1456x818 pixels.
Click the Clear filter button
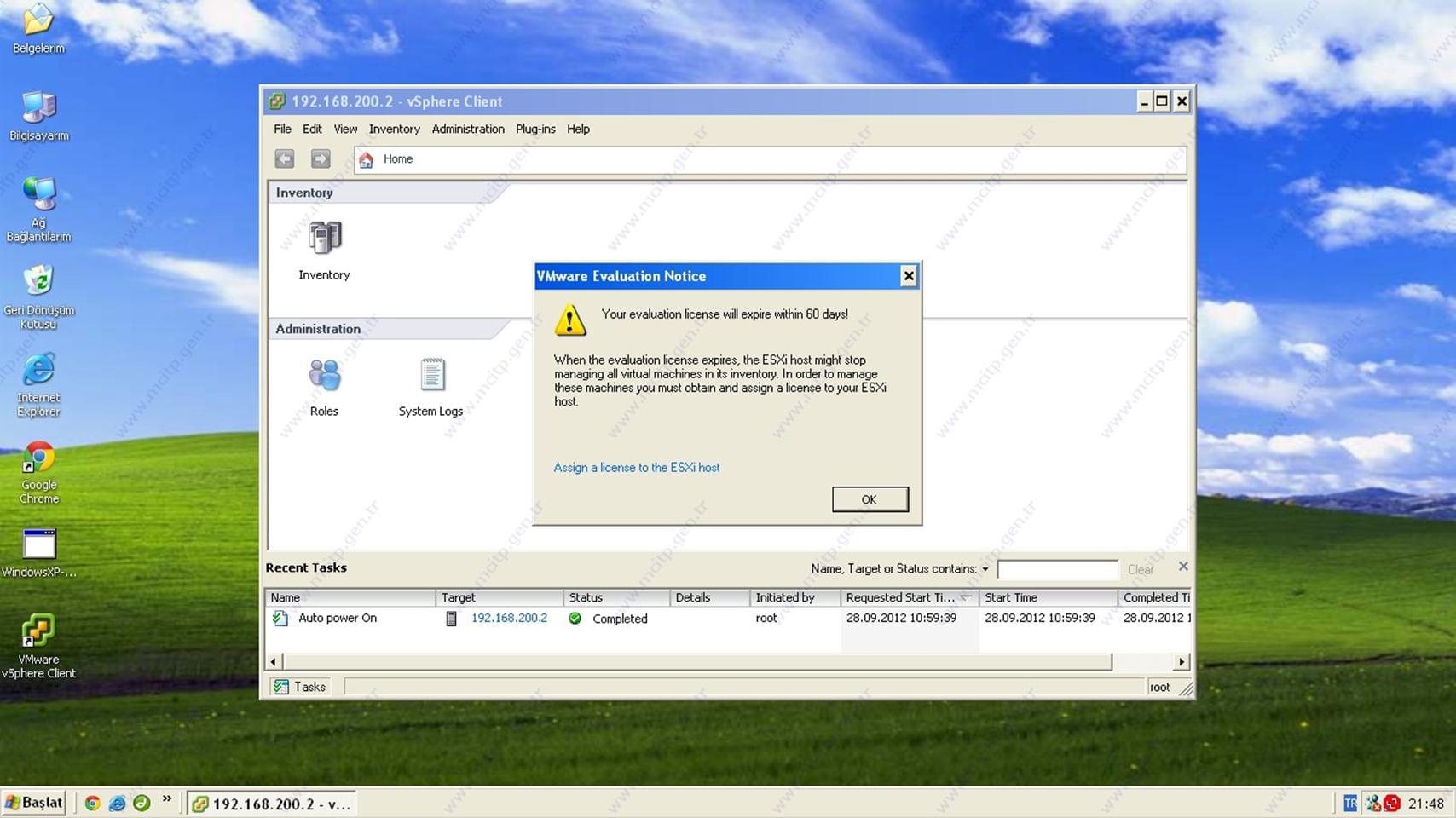[1141, 569]
